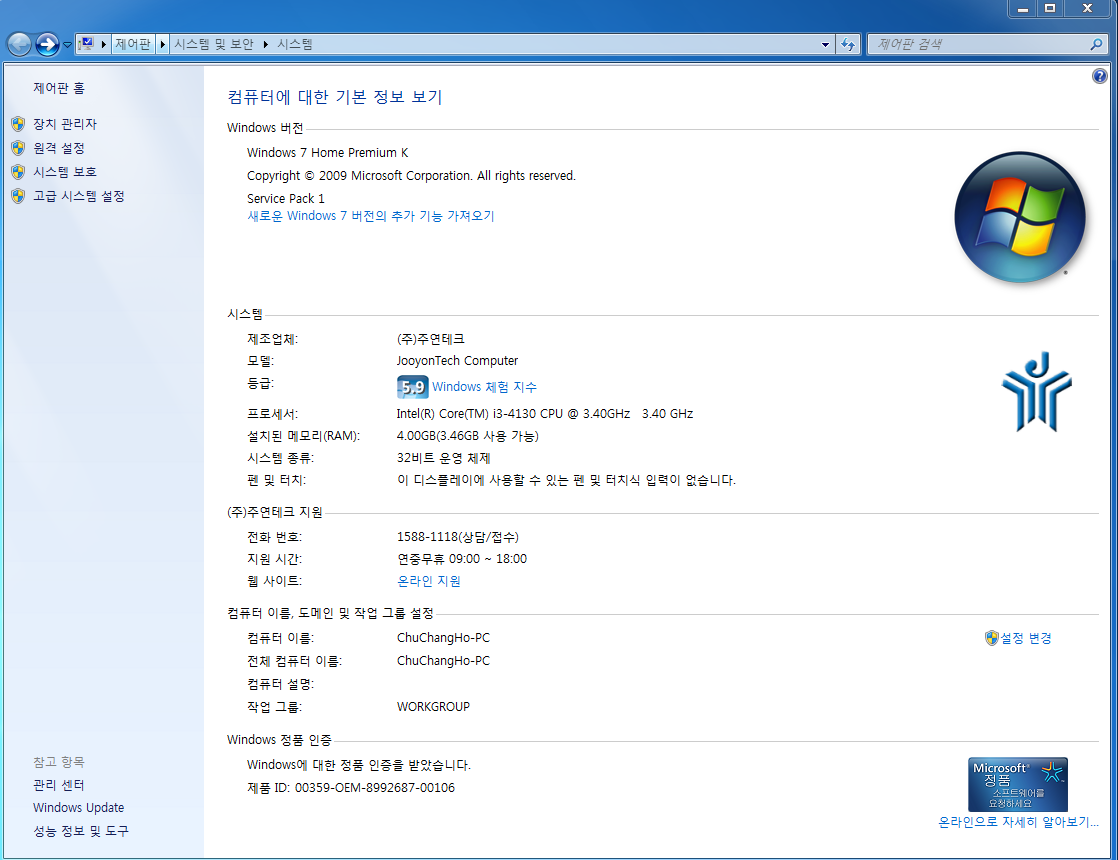
Task: Select the Service Pack 1 text
Action: coord(286,198)
